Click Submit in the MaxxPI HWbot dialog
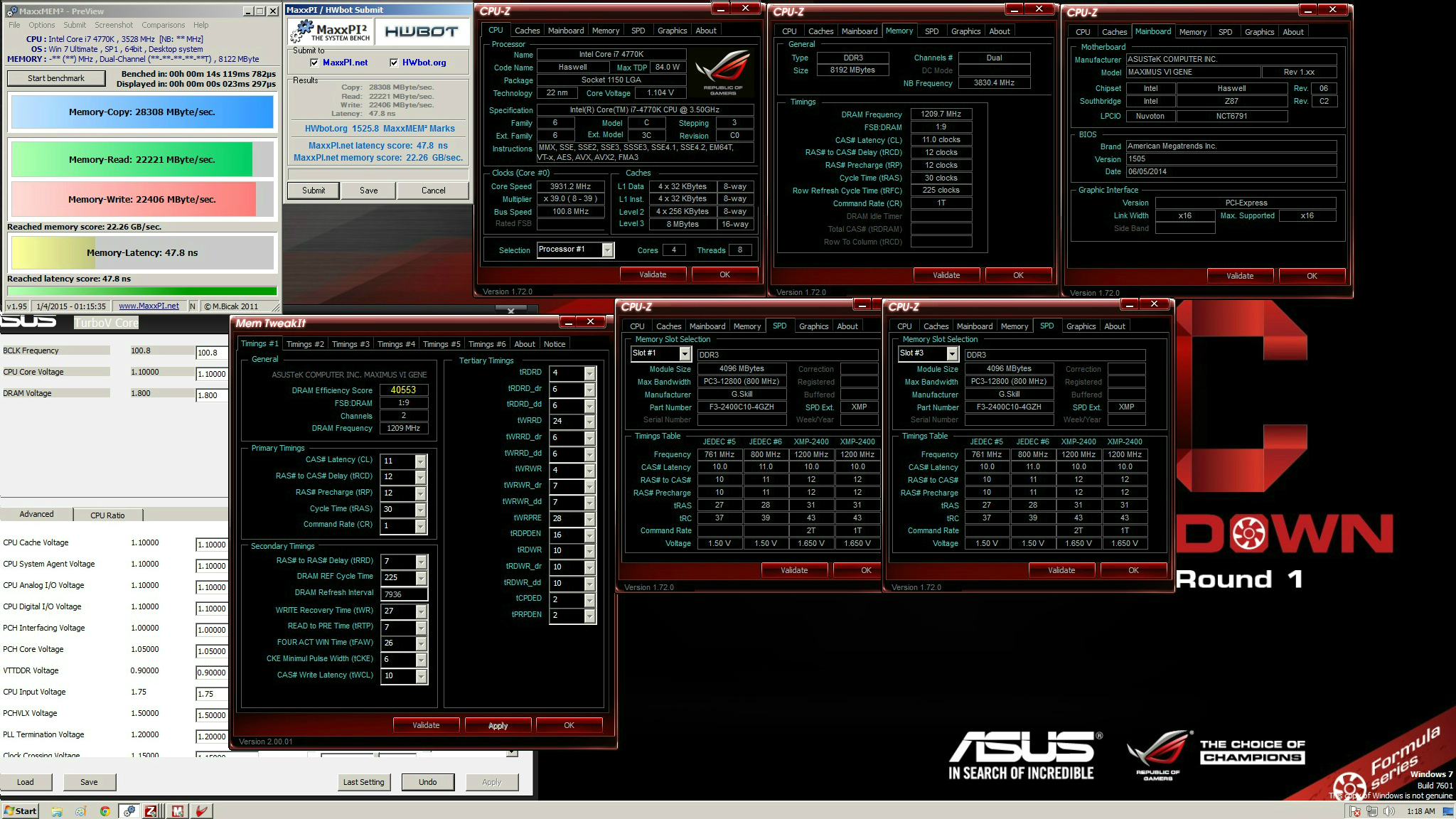 (x=313, y=191)
